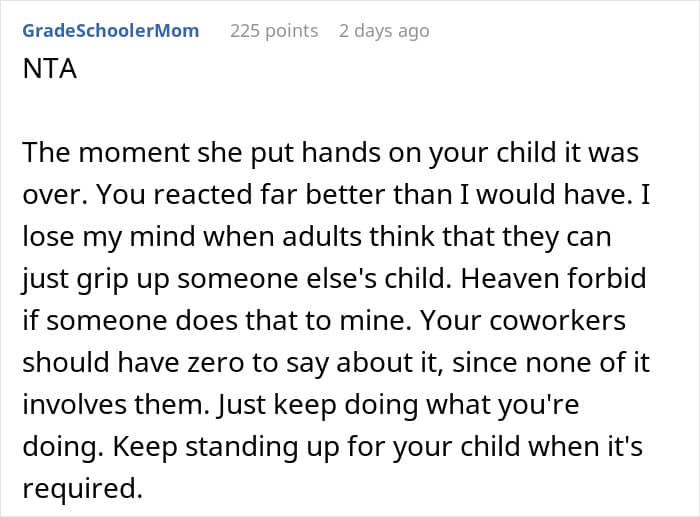Click the words 'Heaven forbid'
The width and height of the screenshot is (700, 517).
coord(553,279)
